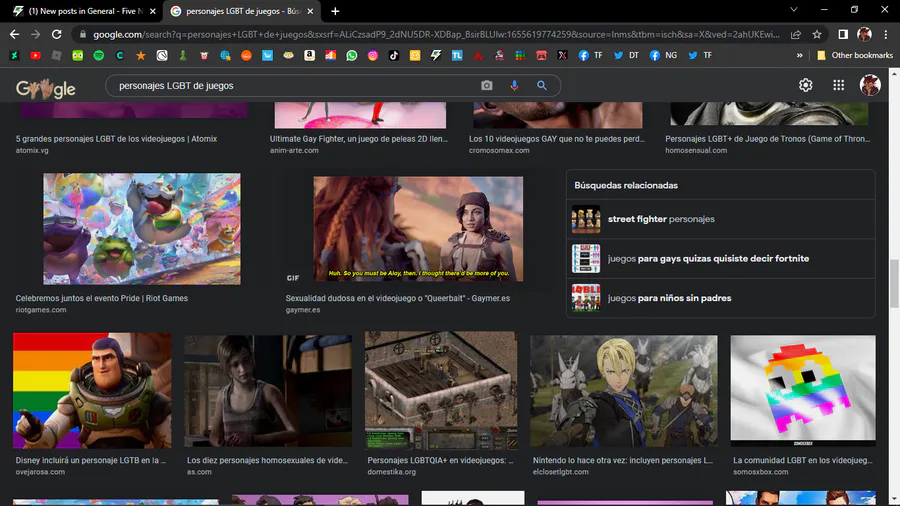This screenshot has height=506, width=900.
Task: Reload the current page
Action: click(56, 34)
